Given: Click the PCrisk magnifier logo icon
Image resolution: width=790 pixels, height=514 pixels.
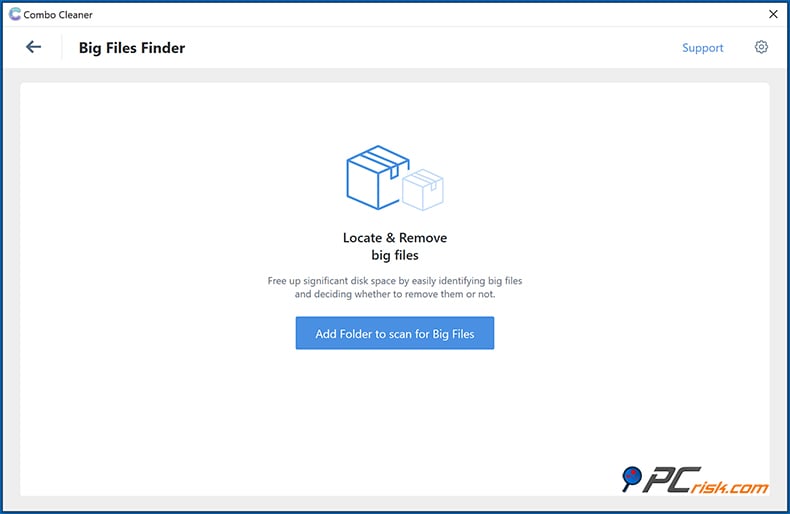Looking at the screenshot, I should [x=631, y=479].
